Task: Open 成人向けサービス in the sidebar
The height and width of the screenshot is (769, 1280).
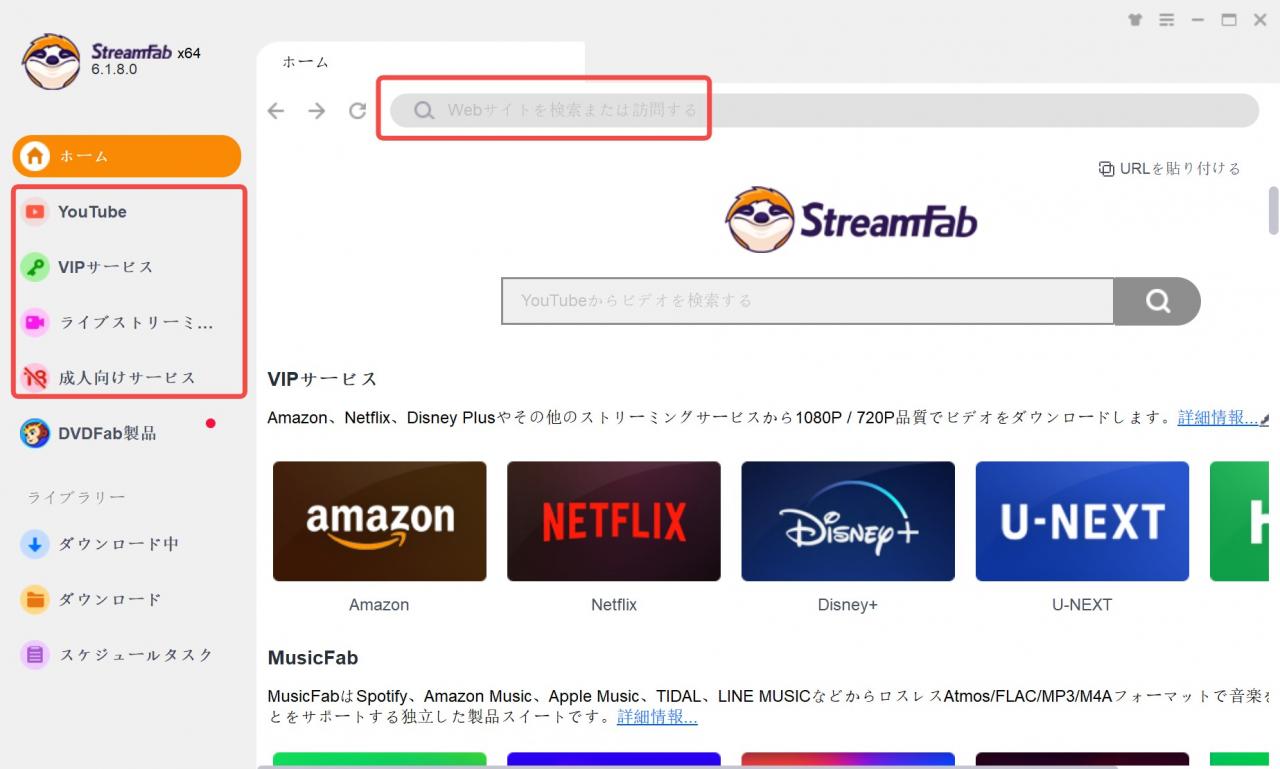Action: pos(127,378)
